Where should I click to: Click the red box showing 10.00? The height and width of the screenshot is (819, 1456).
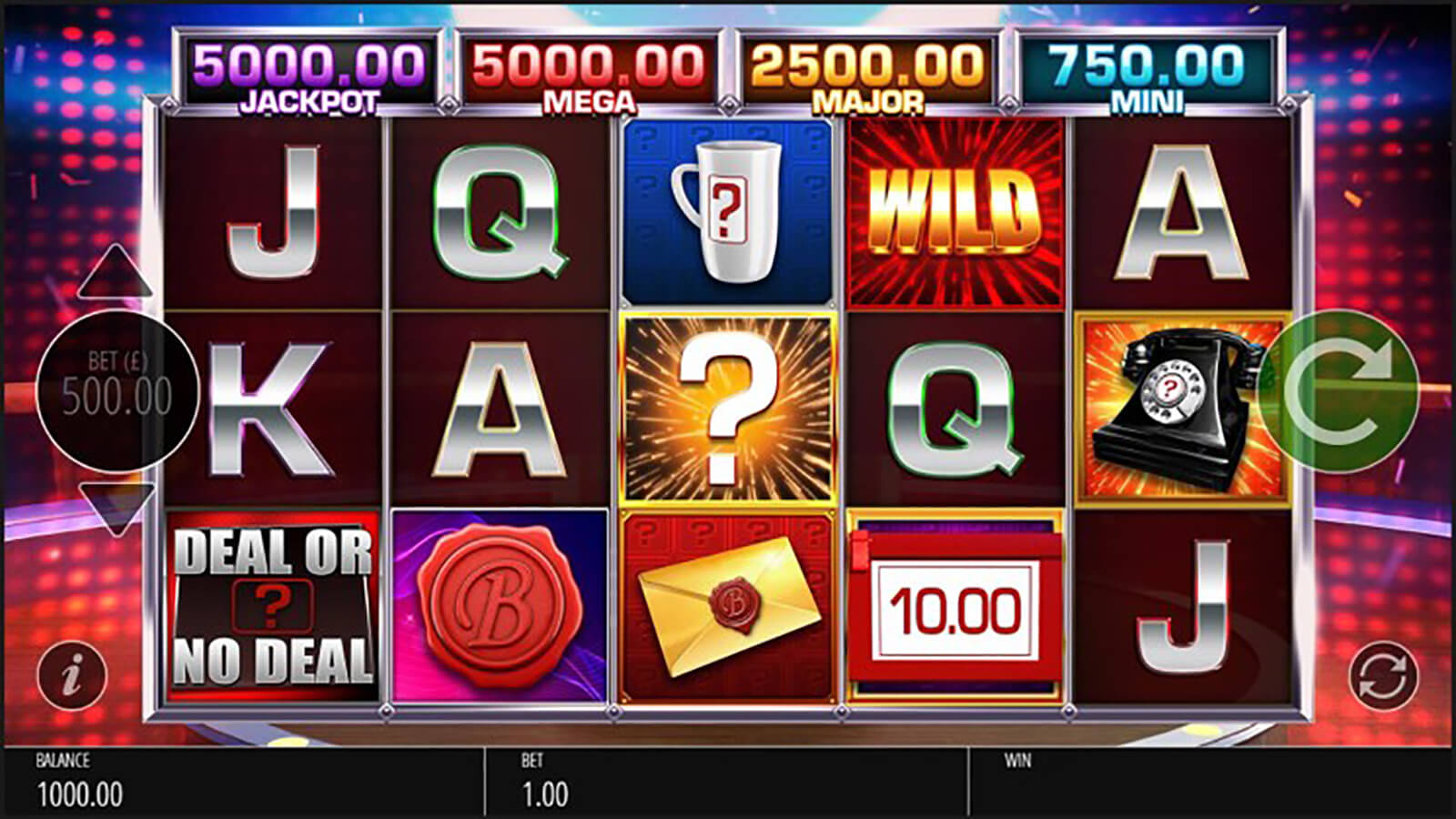955,607
